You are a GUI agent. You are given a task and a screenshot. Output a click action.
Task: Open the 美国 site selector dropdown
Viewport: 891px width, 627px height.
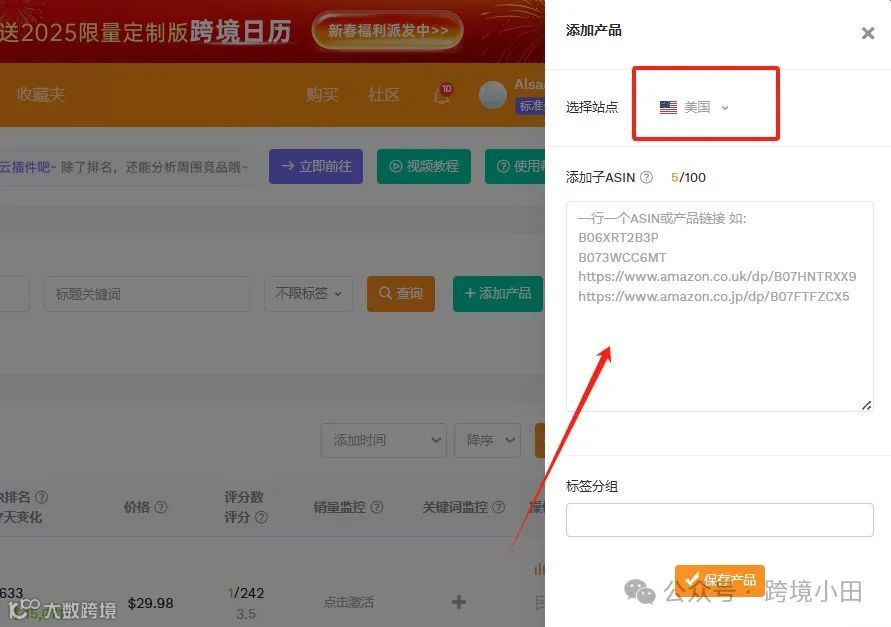[694, 107]
